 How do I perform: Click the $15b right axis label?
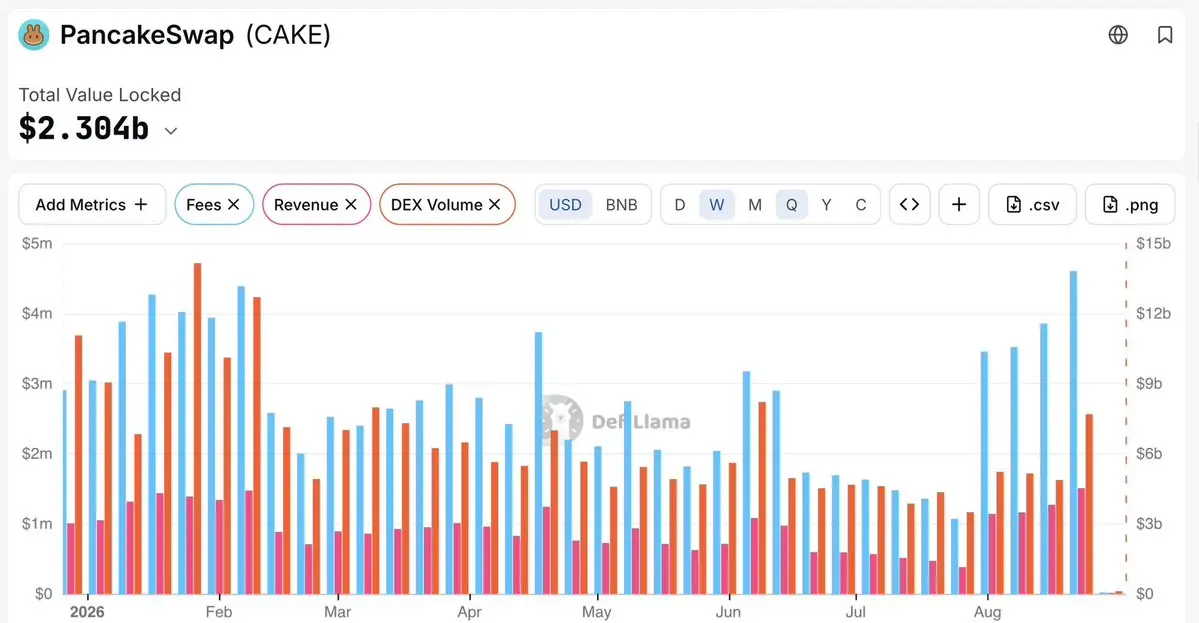[1153, 244]
